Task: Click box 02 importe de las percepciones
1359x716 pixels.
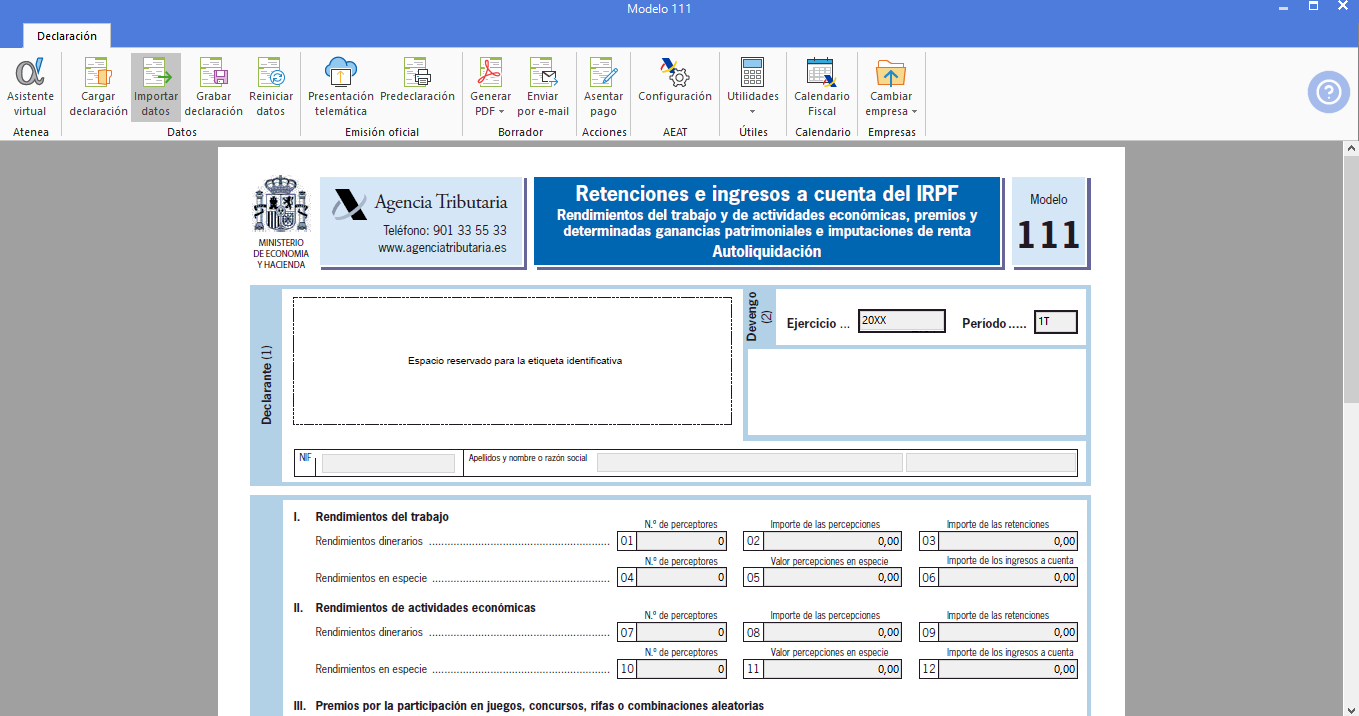Action: tap(834, 541)
